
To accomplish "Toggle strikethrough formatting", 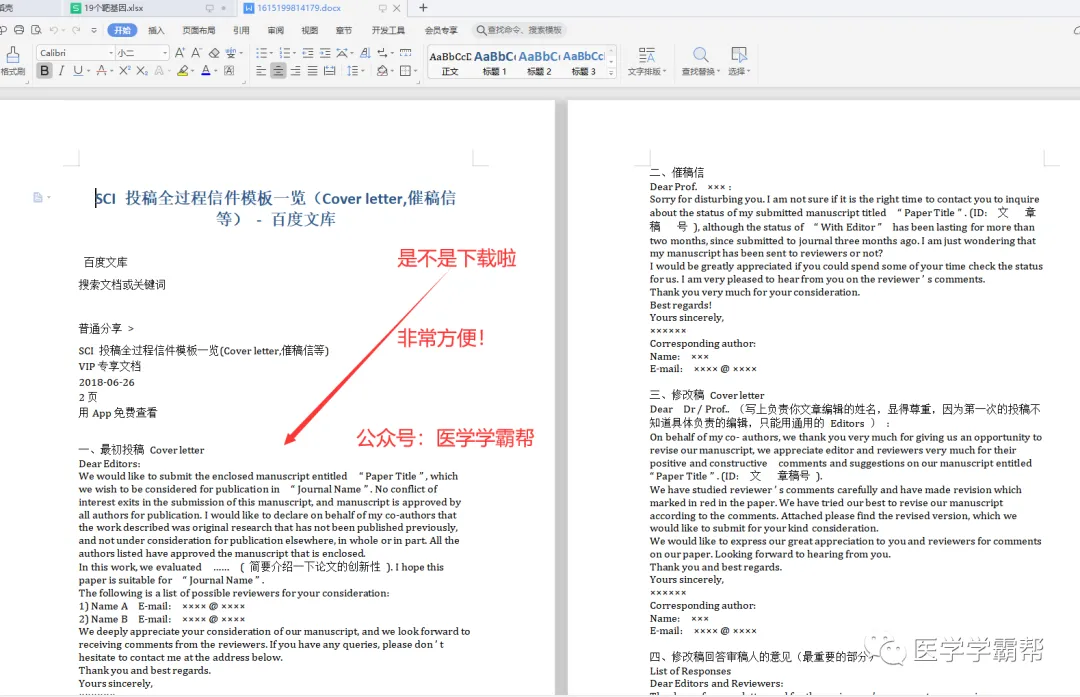I will [101, 70].
